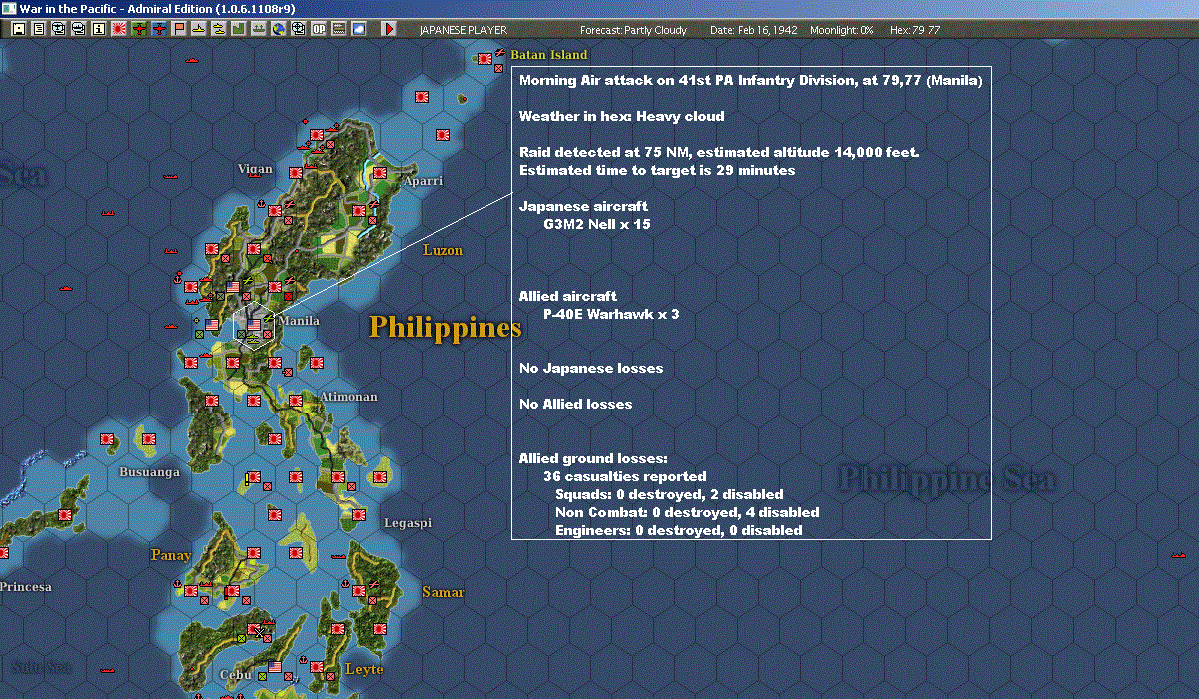Click the info 'i' toolbar icon

[x=99, y=29]
